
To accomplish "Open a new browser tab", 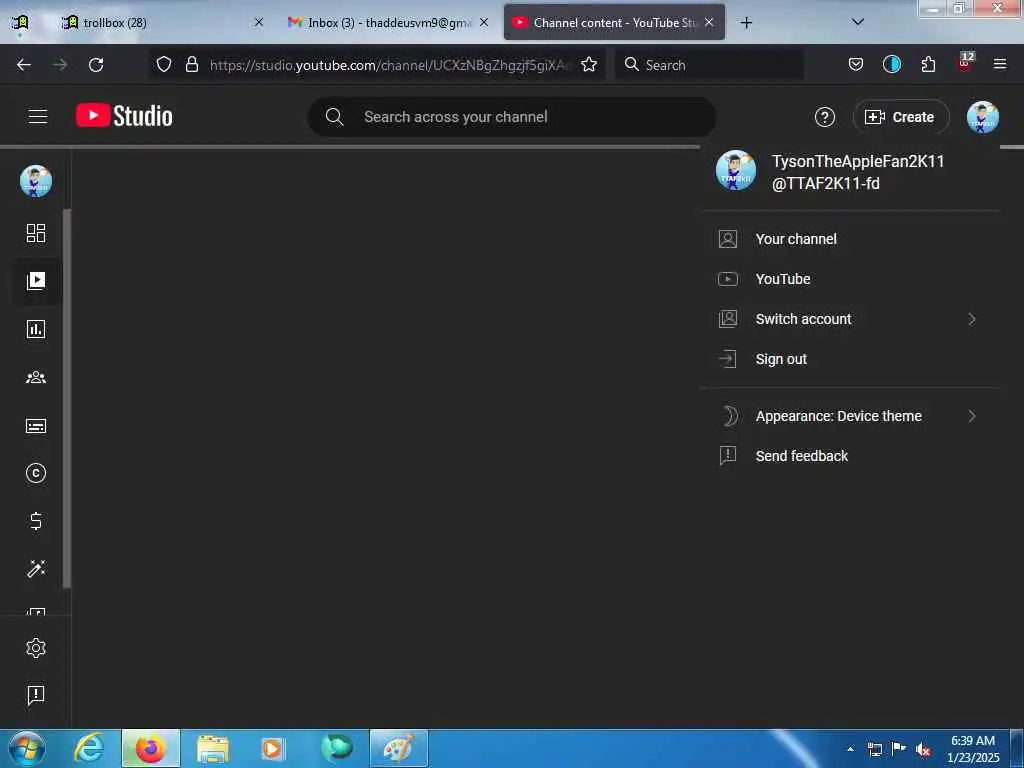I will 746,23.
